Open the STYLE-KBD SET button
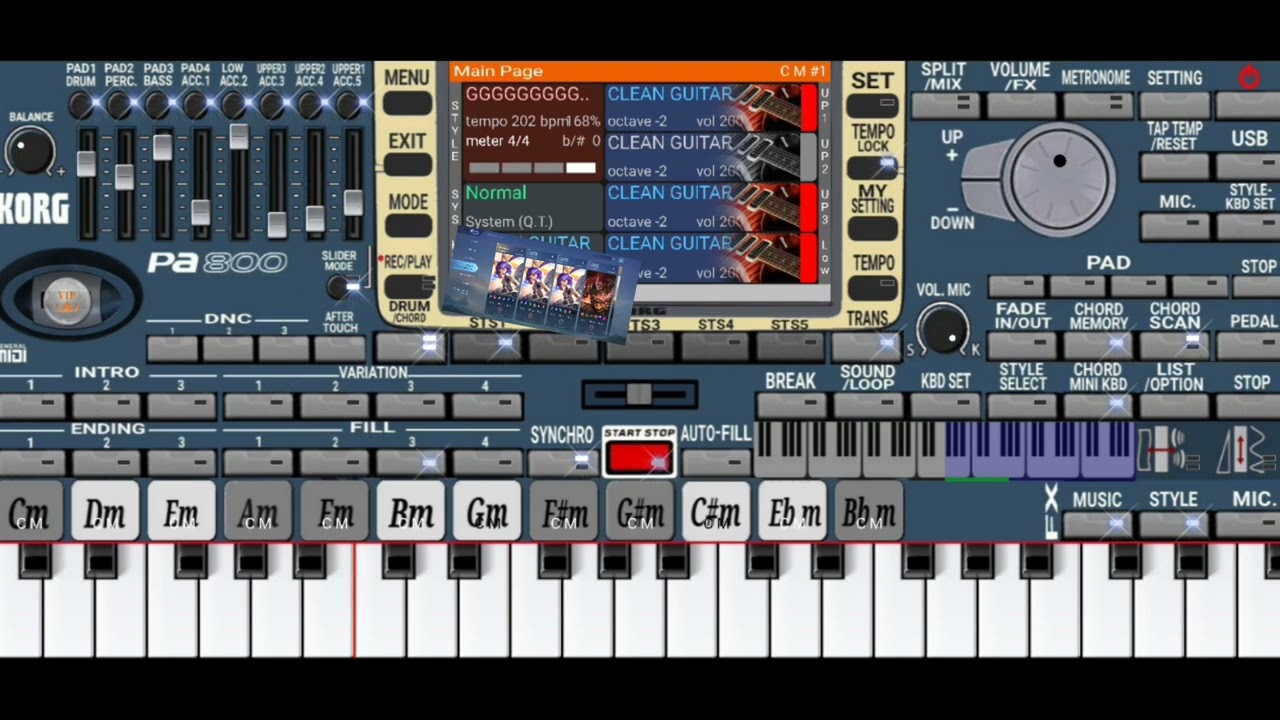The image size is (1280, 720). coord(1248,227)
